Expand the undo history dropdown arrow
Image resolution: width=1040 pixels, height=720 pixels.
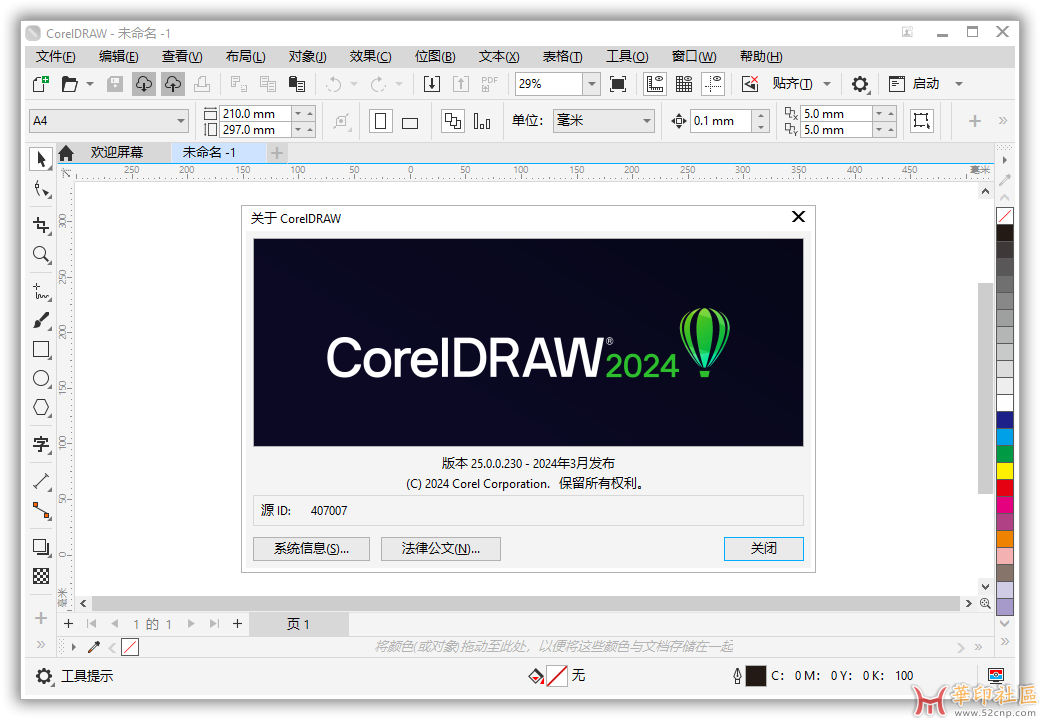(354, 84)
